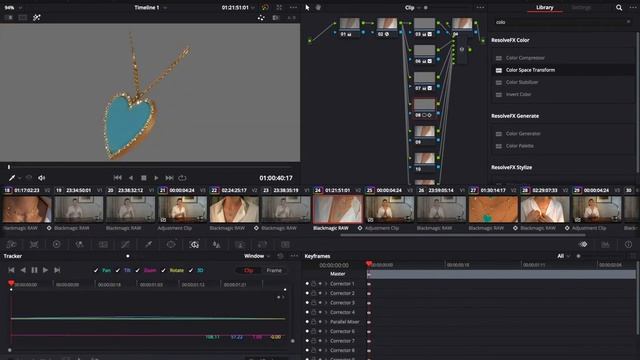Open the Sizing palette

pyautogui.click(x=262, y=244)
